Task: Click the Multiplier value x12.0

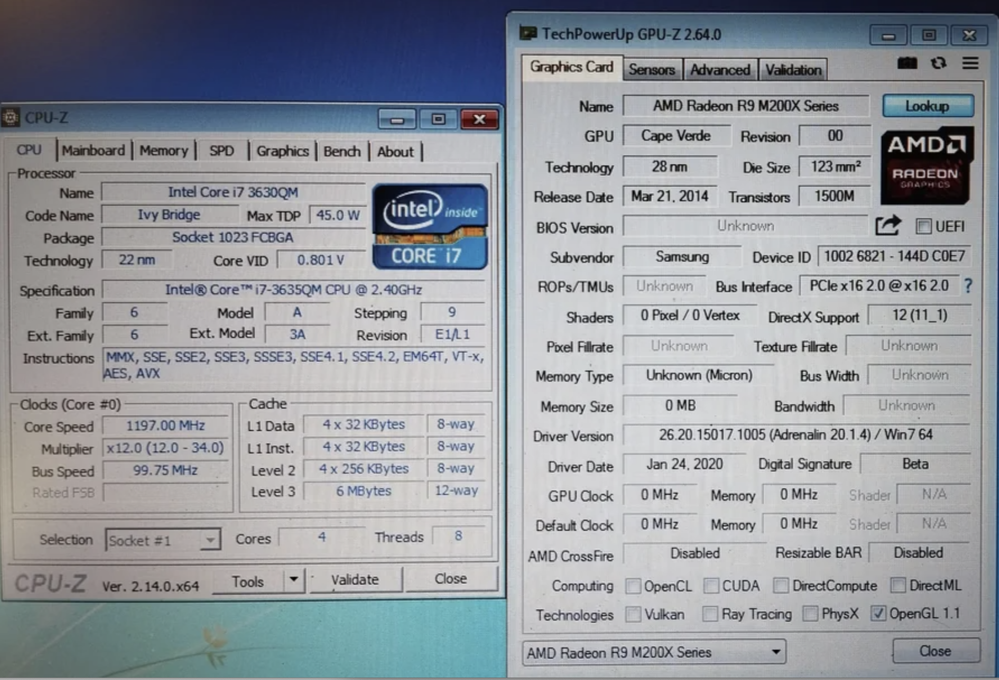Action: (x=166, y=447)
